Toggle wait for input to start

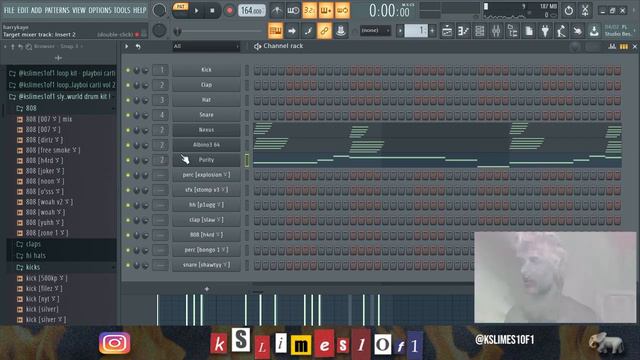[x=293, y=11]
